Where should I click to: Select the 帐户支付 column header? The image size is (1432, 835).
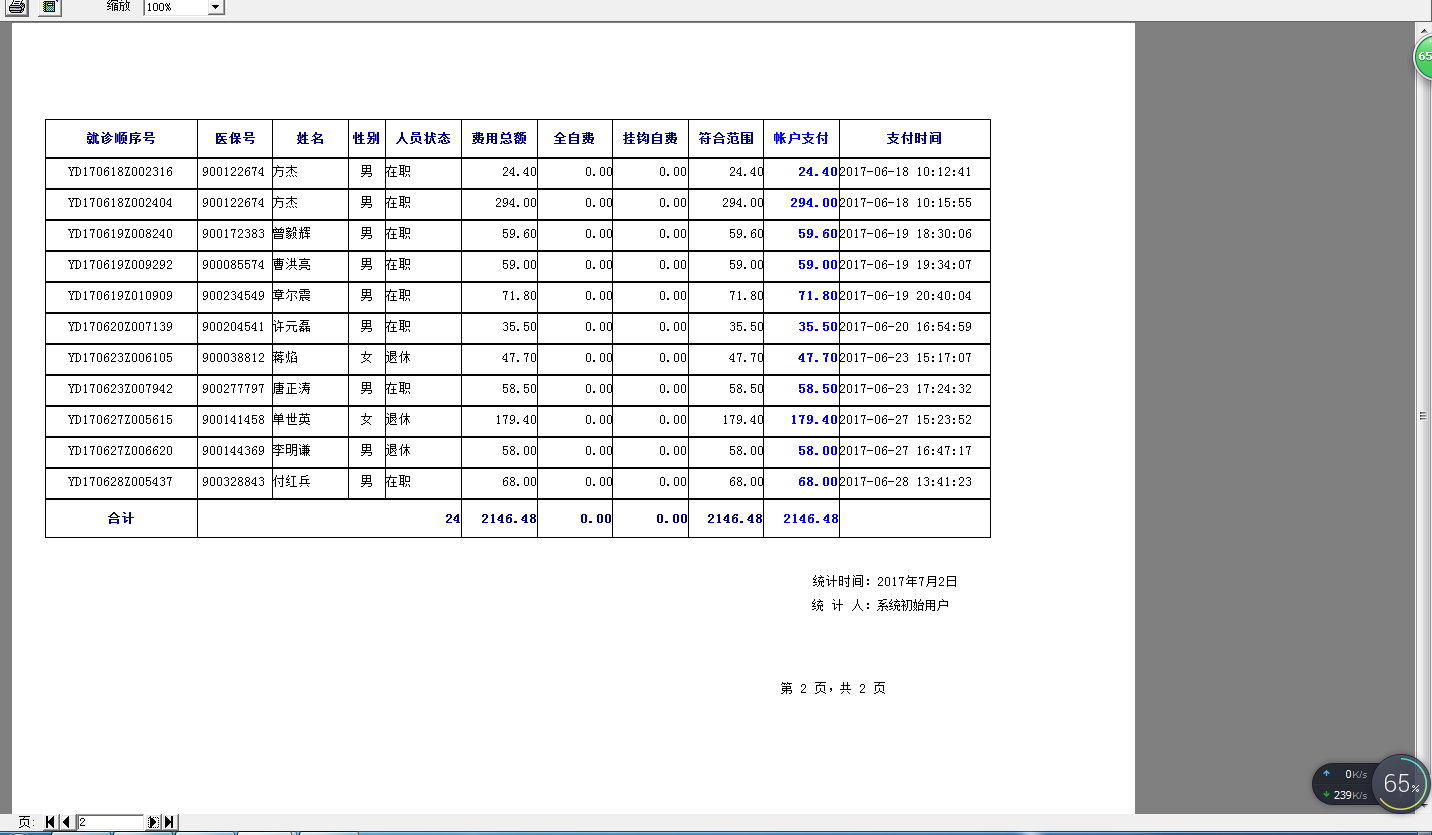coord(801,139)
